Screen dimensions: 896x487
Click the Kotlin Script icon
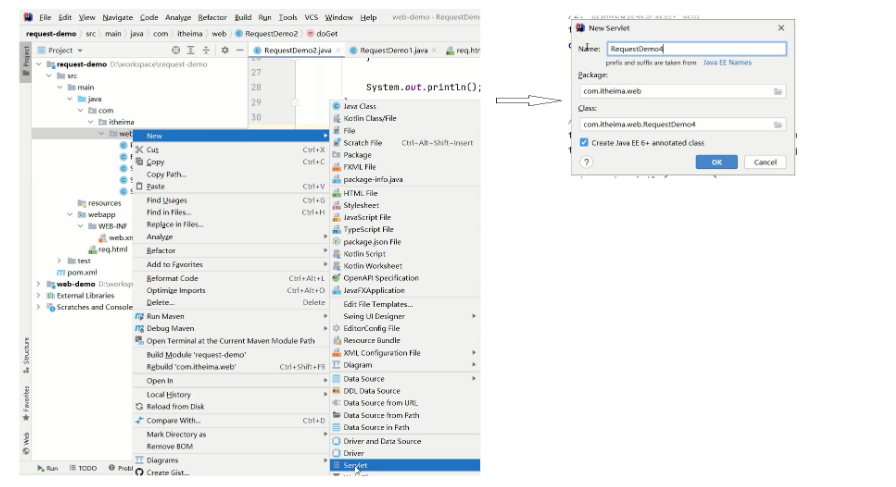pyautogui.click(x=337, y=254)
